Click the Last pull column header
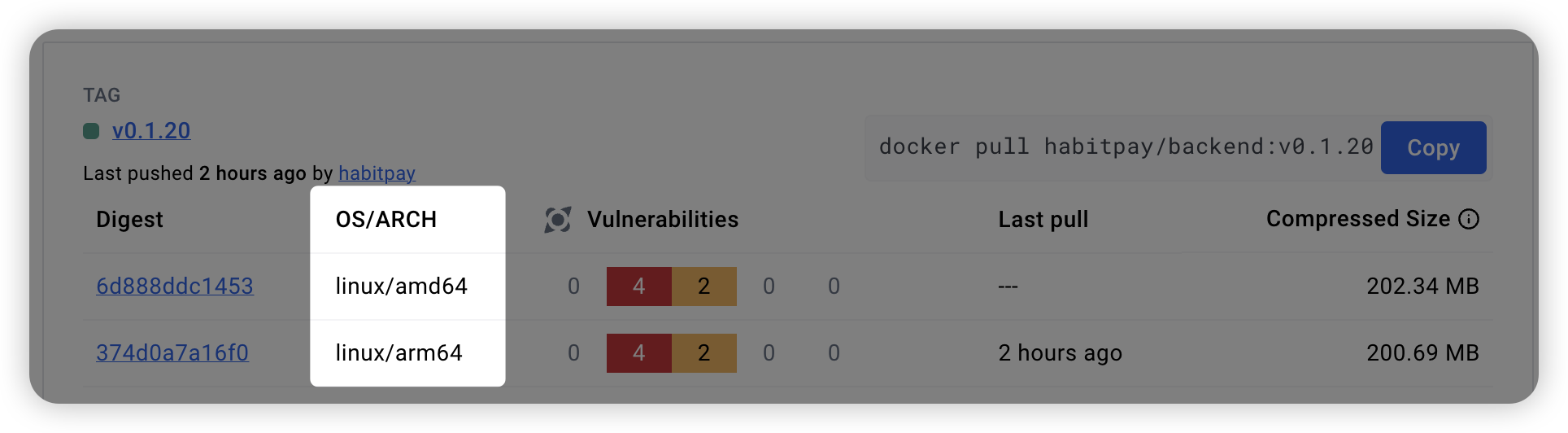Screen dimensions: 1568x433 pyautogui.click(x=1043, y=220)
